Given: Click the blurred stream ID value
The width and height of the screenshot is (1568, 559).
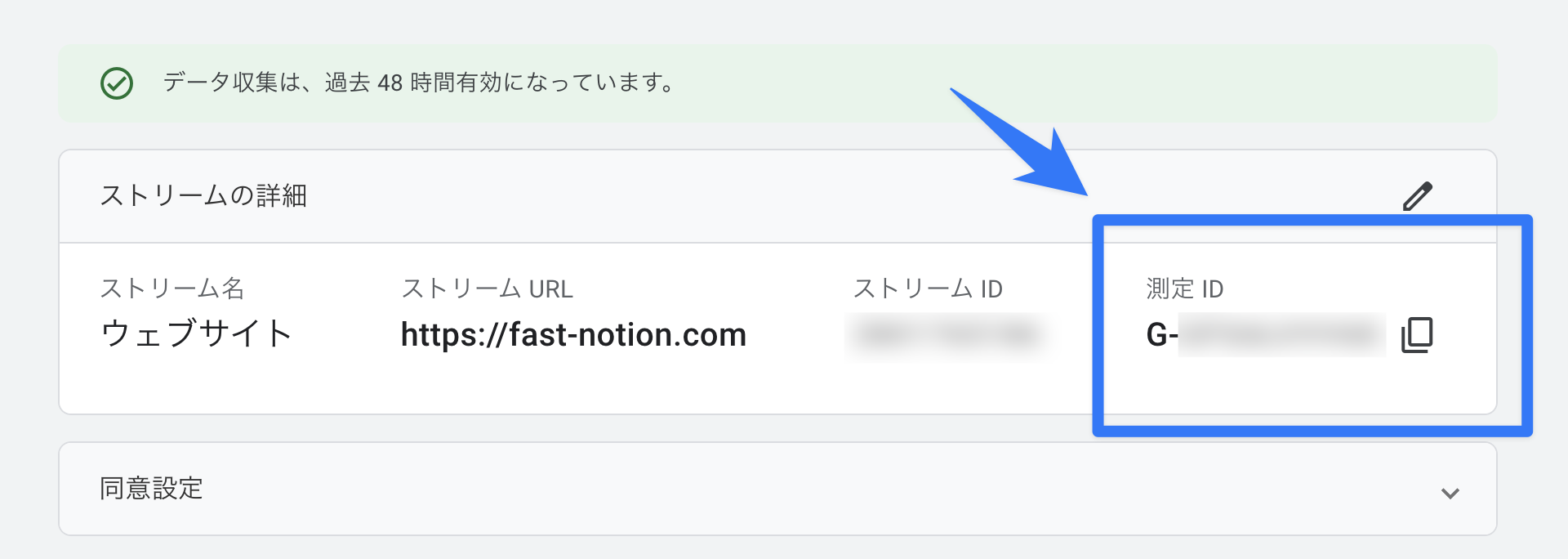Looking at the screenshot, I should point(949,335).
